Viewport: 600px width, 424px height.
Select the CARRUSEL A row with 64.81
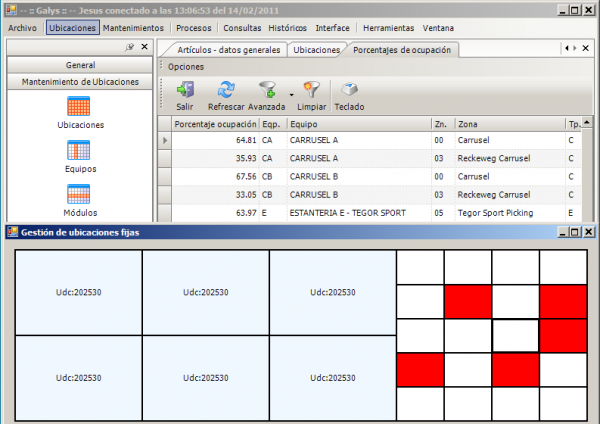tap(300, 141)
